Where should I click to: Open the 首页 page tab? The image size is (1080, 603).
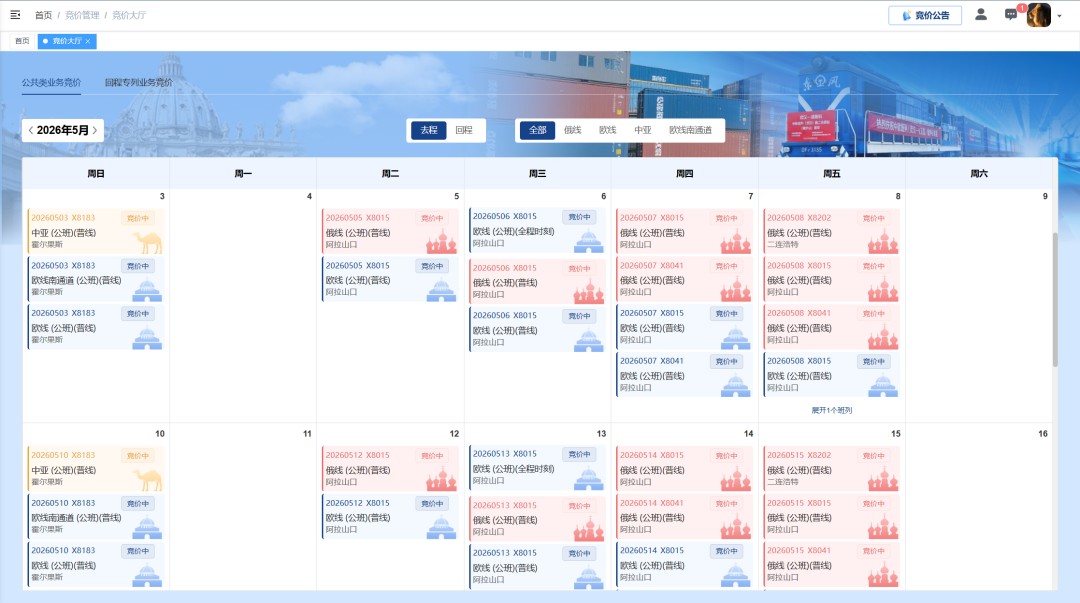click(x=22, y=41)
